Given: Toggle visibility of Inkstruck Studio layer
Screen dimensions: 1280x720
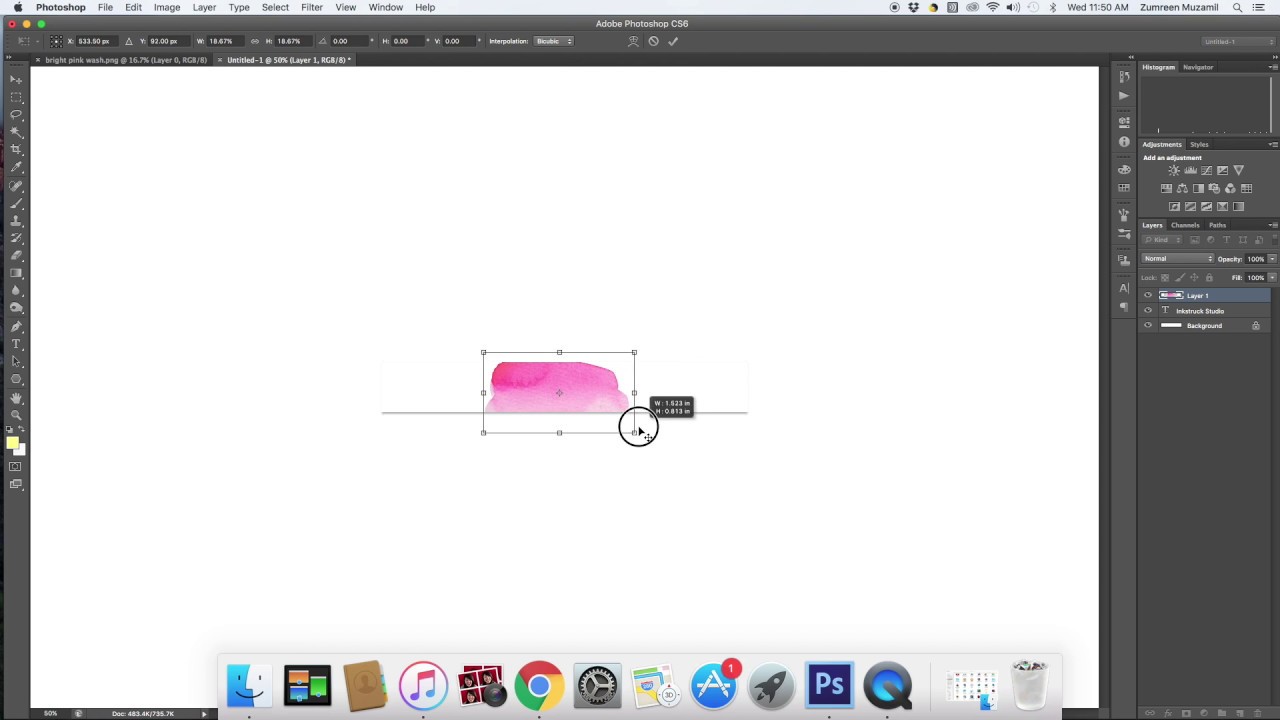Looking at the screenshot, I should click(x=1148, y=311).
